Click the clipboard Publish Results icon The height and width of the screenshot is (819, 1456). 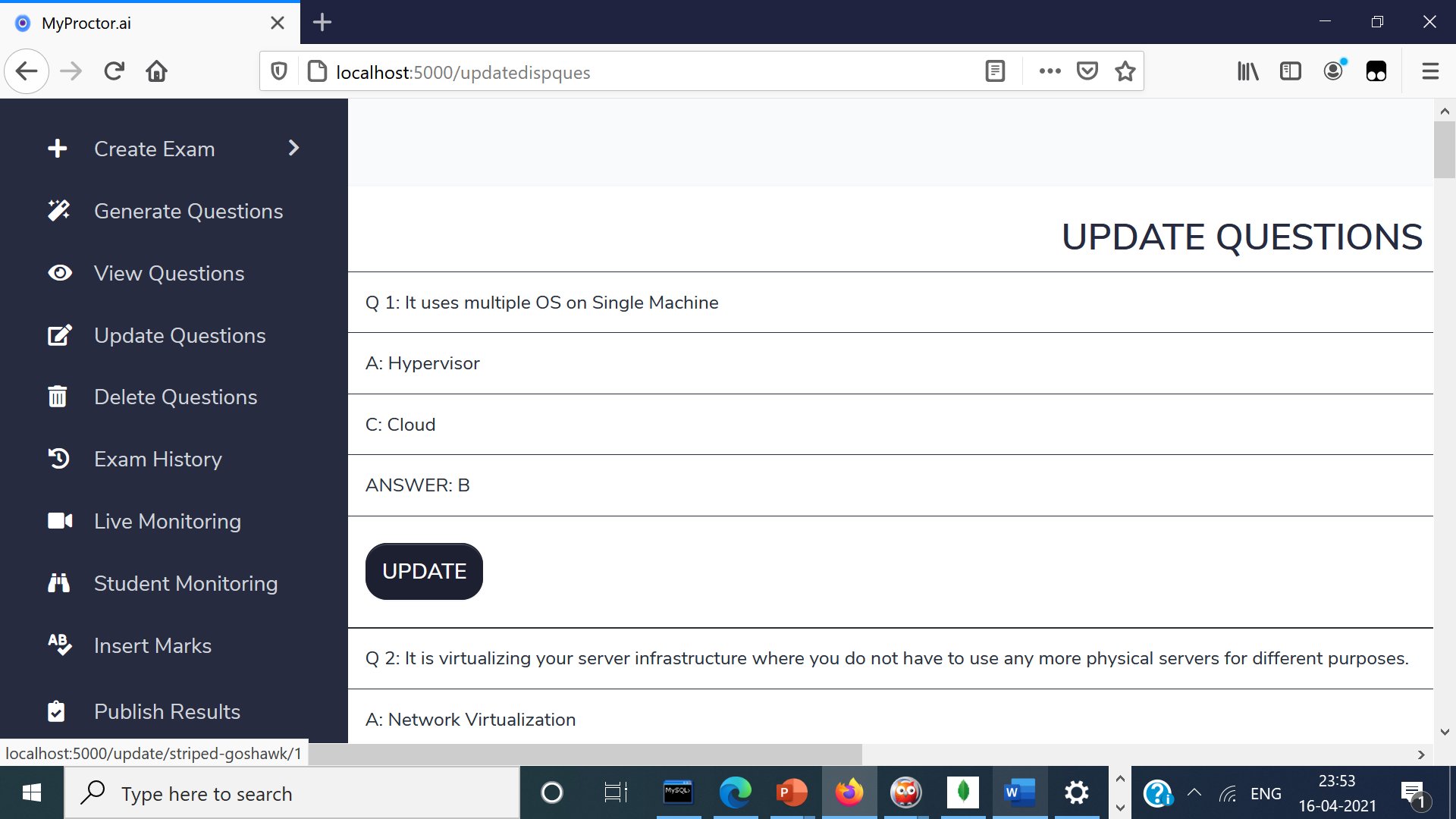click(56, 711)
